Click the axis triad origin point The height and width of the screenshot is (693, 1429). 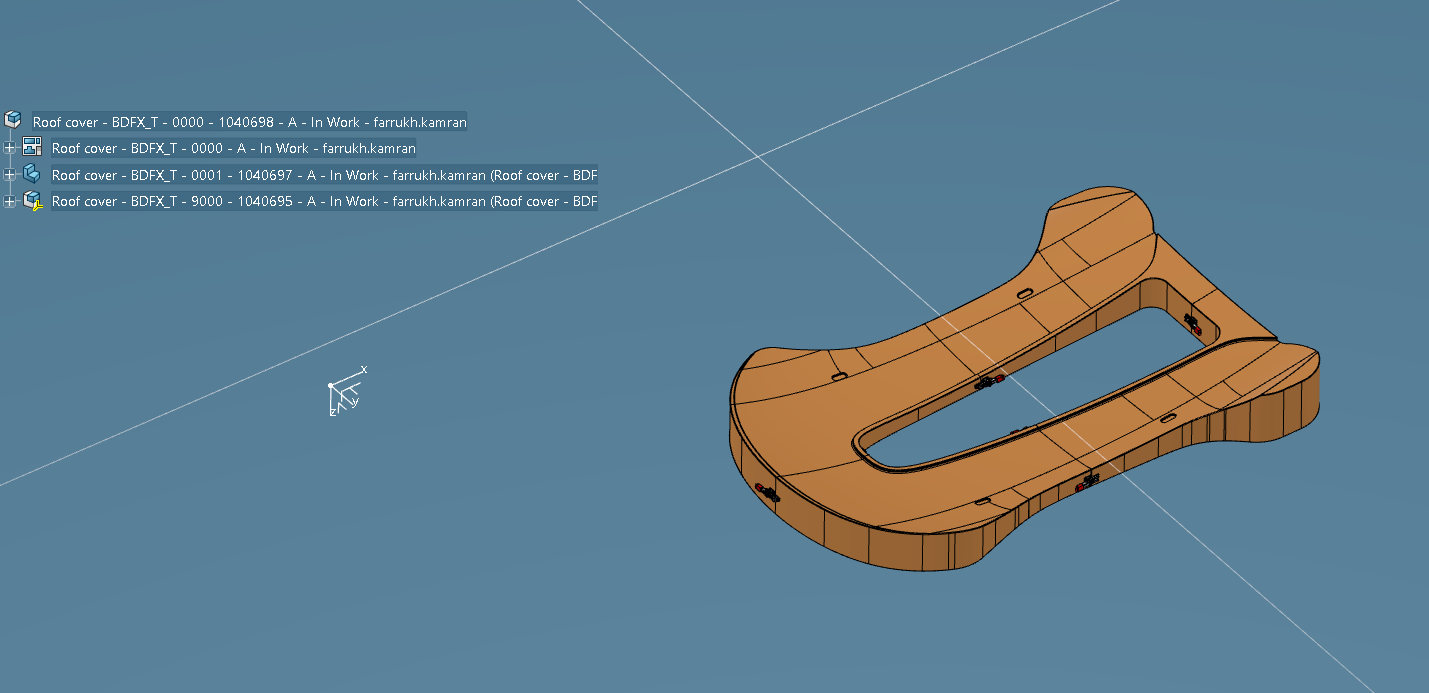coord(331,385)
